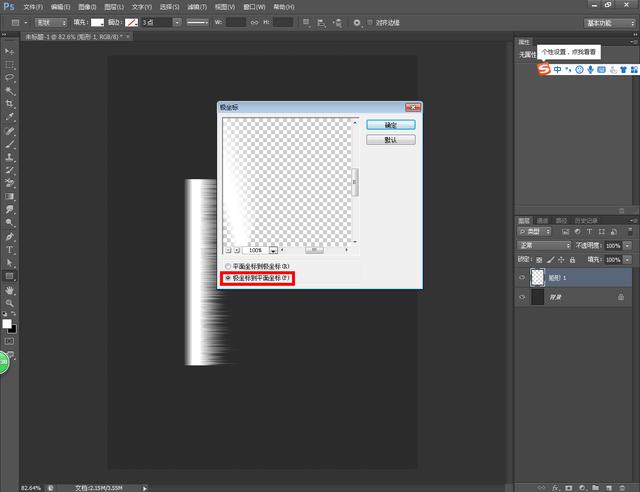
Task: Toggle visibility of the 背景 layer
Action: pyautogui.click(x=523, y=298)
